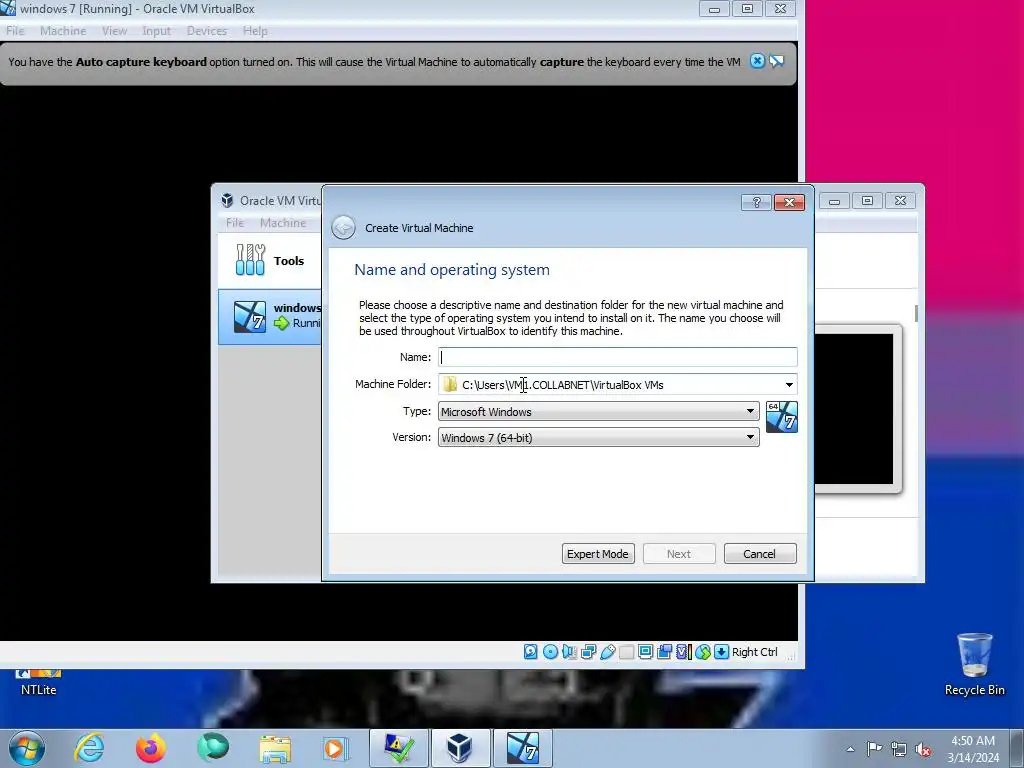Open the Machine Folder dropdown
This screenshot has height=768, width=1024.
(789, 385)
